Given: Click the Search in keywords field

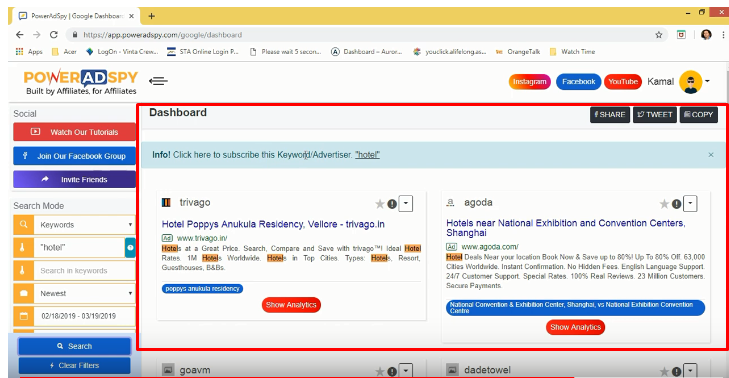Looking at the screenshot, I should [85, 271].
